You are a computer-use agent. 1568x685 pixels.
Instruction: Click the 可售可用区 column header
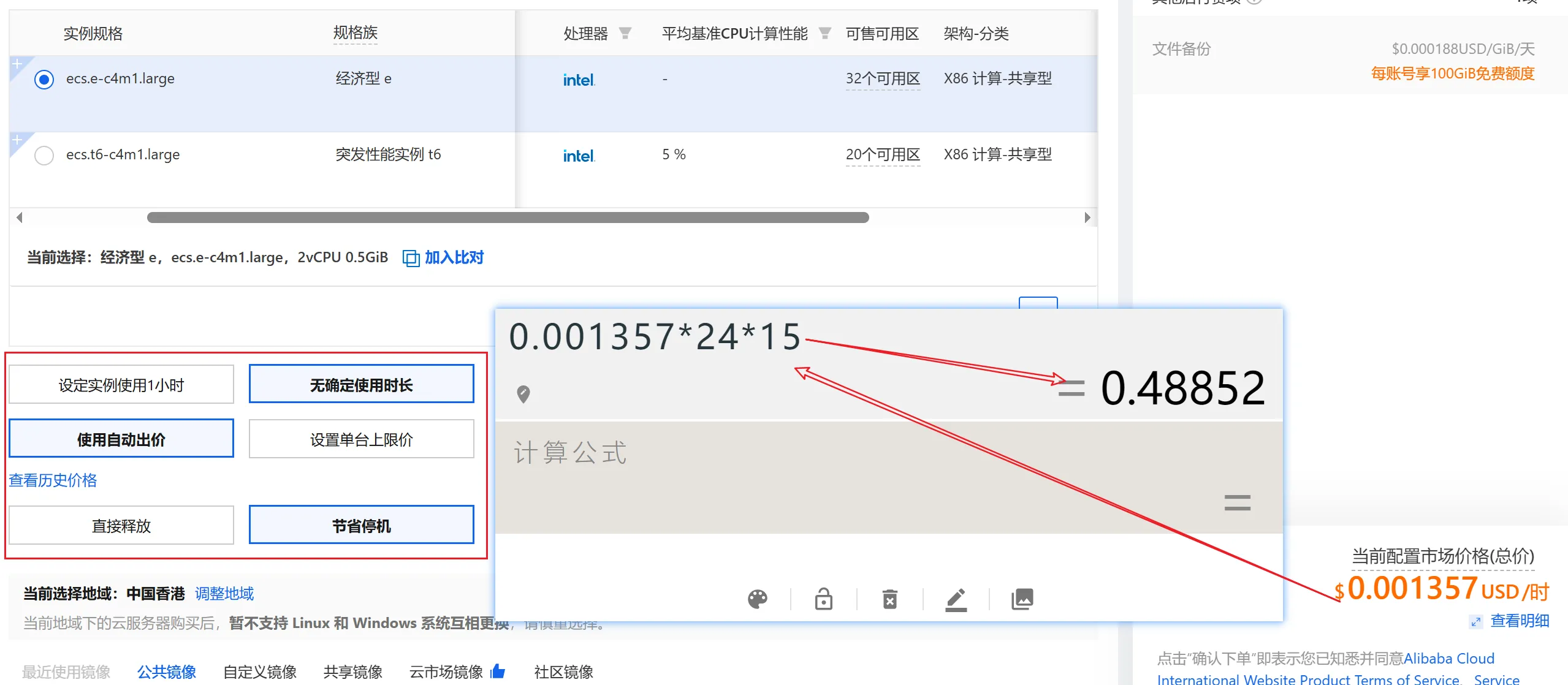883,34
